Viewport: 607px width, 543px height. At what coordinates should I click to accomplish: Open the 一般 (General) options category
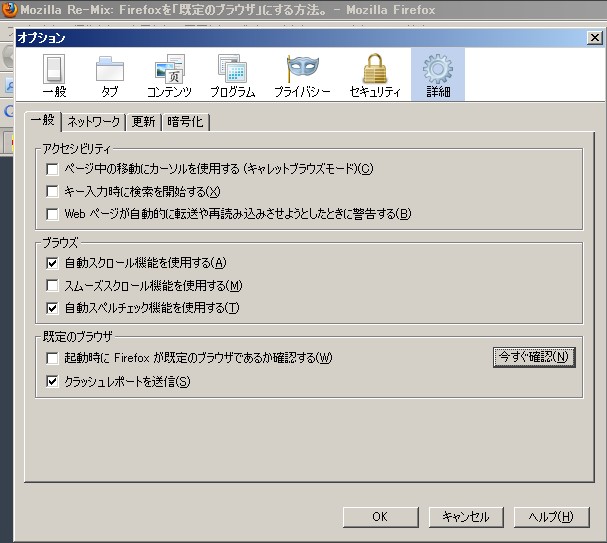pos(54,75)
